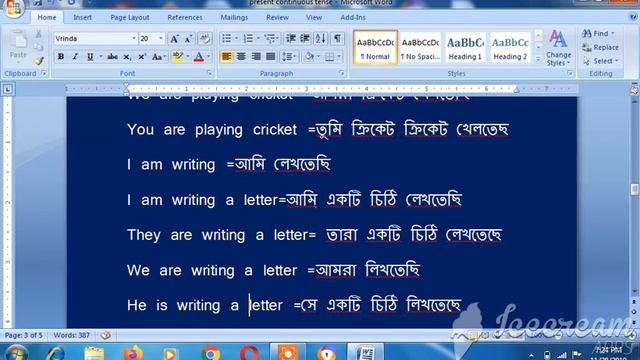Apply the Heading 1 style
Screen dimensions: 640x360
[x=465, y=47]
